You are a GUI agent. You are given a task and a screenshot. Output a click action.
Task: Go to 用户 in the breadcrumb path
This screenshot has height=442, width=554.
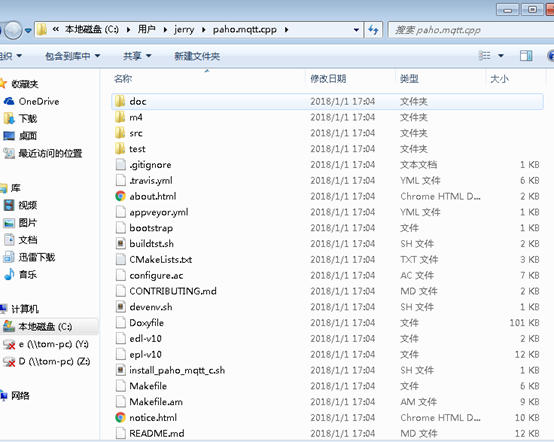(147, 30)
